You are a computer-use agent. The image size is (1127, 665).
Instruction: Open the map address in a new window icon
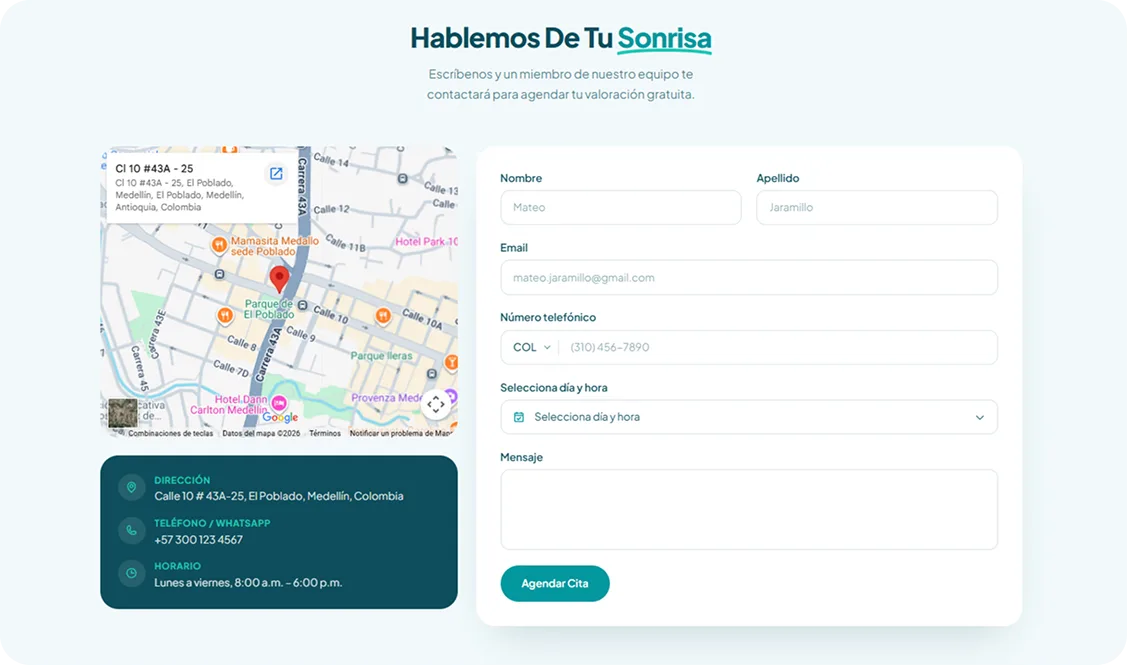(276, 173)
